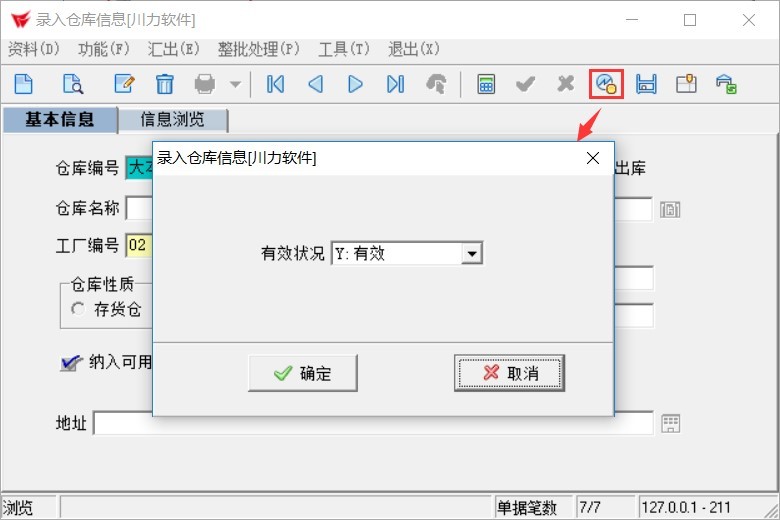Click the new document toolbar icon
The image size is (780, 520).
[23, 84]
